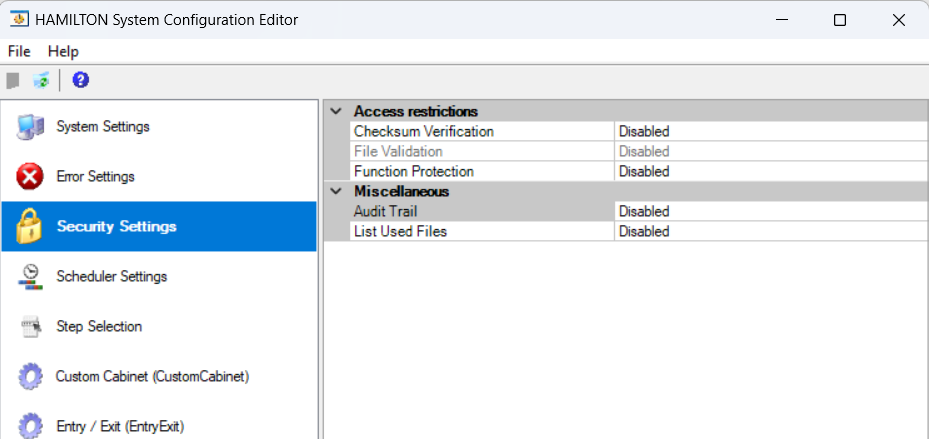929x439 pixels.
Task: Click the refresh icon in the toolbar
Action: pos(41,80)
